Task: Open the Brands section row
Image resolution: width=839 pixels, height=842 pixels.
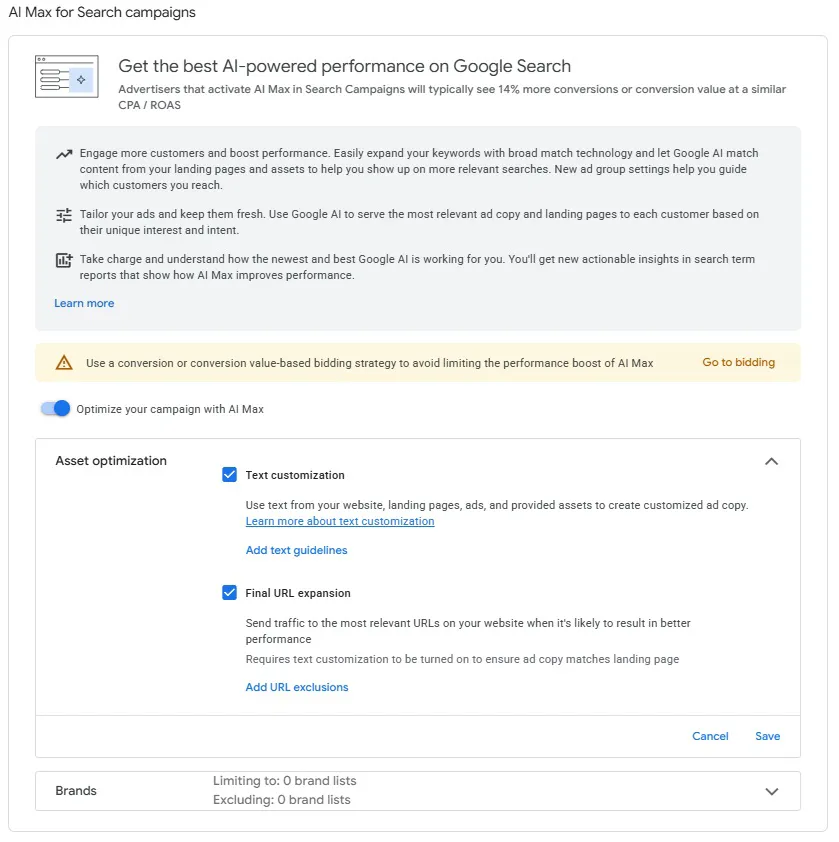Action: (418, 791)
